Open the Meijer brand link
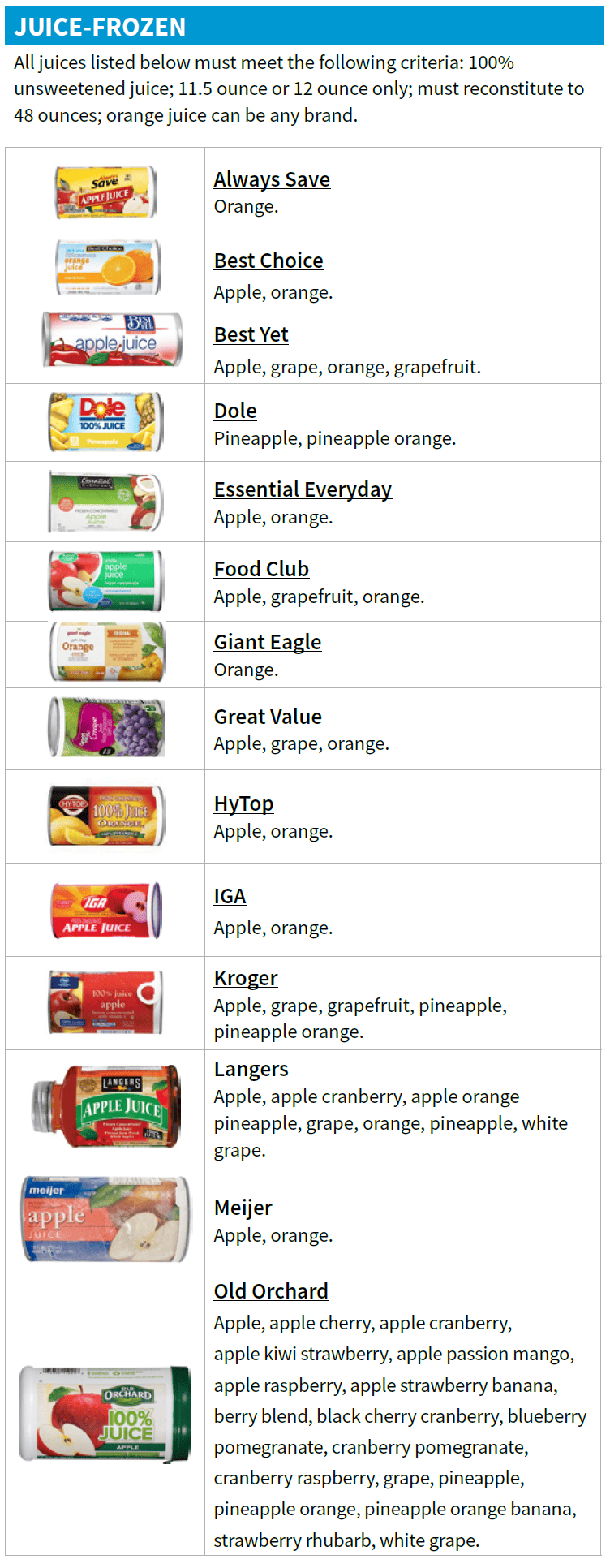 tap(243, 1208)
